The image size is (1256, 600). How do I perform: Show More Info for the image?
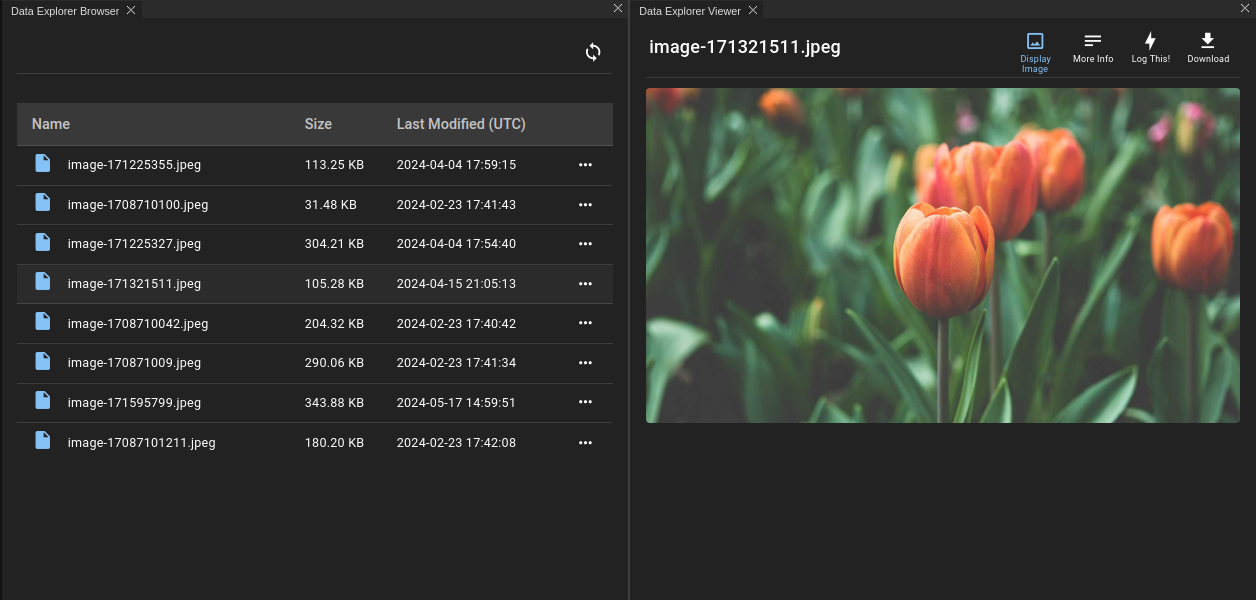click(1093, 48)
